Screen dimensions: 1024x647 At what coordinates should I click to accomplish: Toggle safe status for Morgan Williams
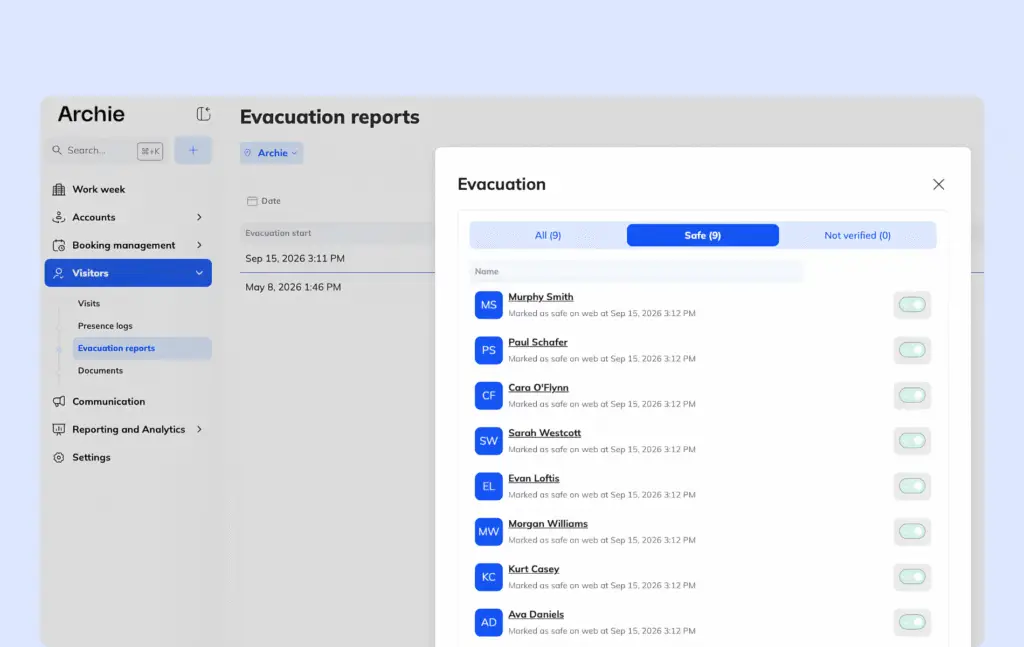tap(912, 531)
